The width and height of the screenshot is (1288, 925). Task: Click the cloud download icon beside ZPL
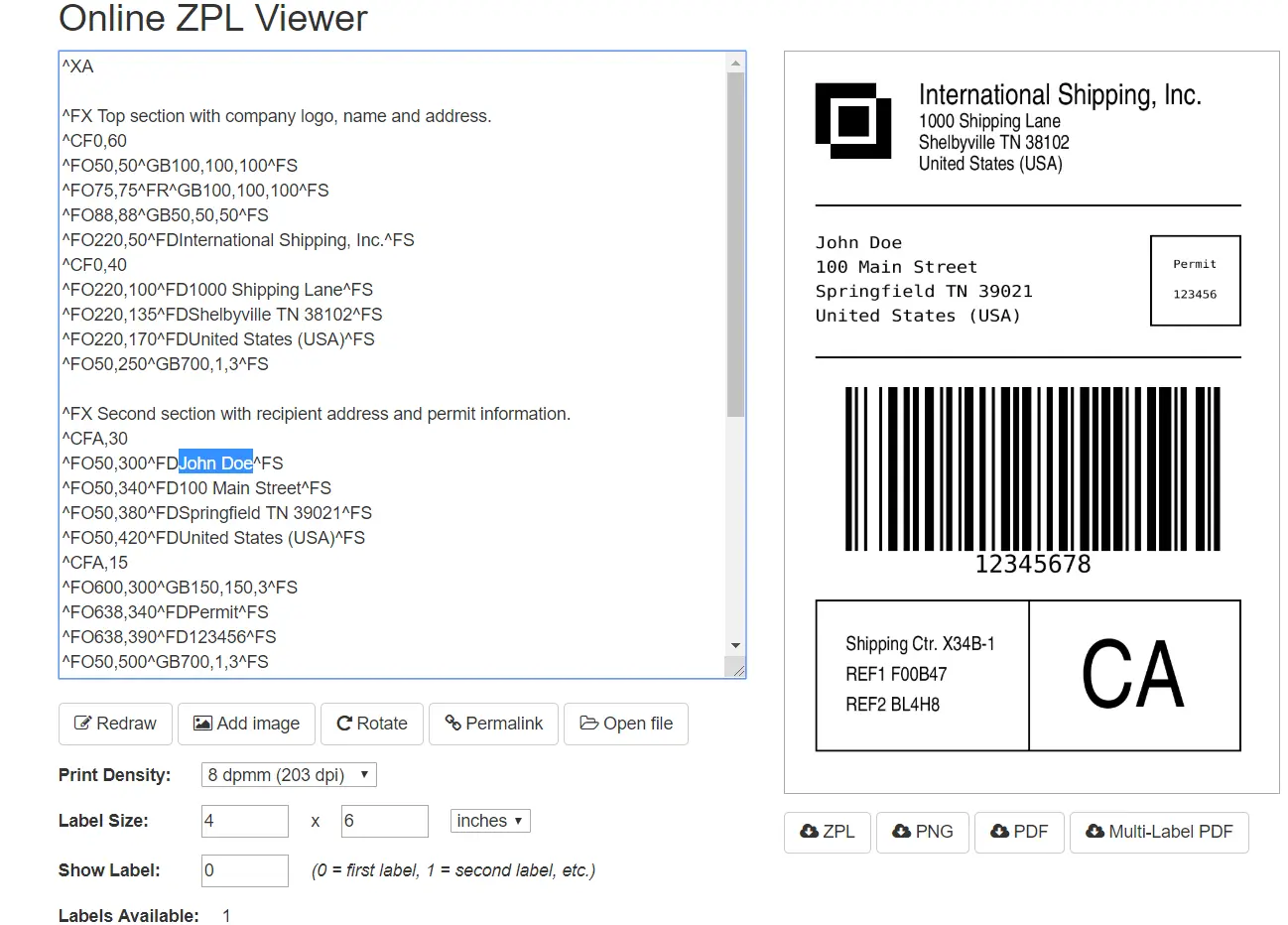810,832
